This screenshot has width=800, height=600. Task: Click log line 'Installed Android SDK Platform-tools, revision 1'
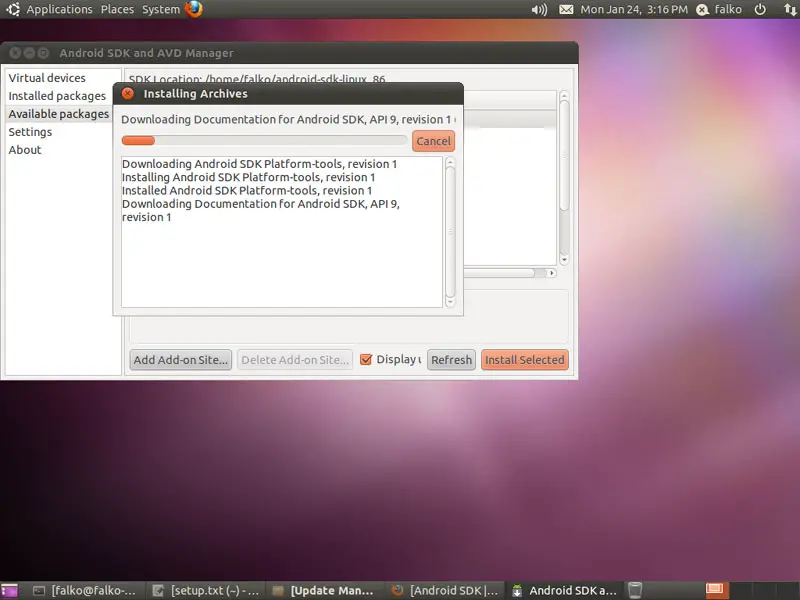[247, 190]
